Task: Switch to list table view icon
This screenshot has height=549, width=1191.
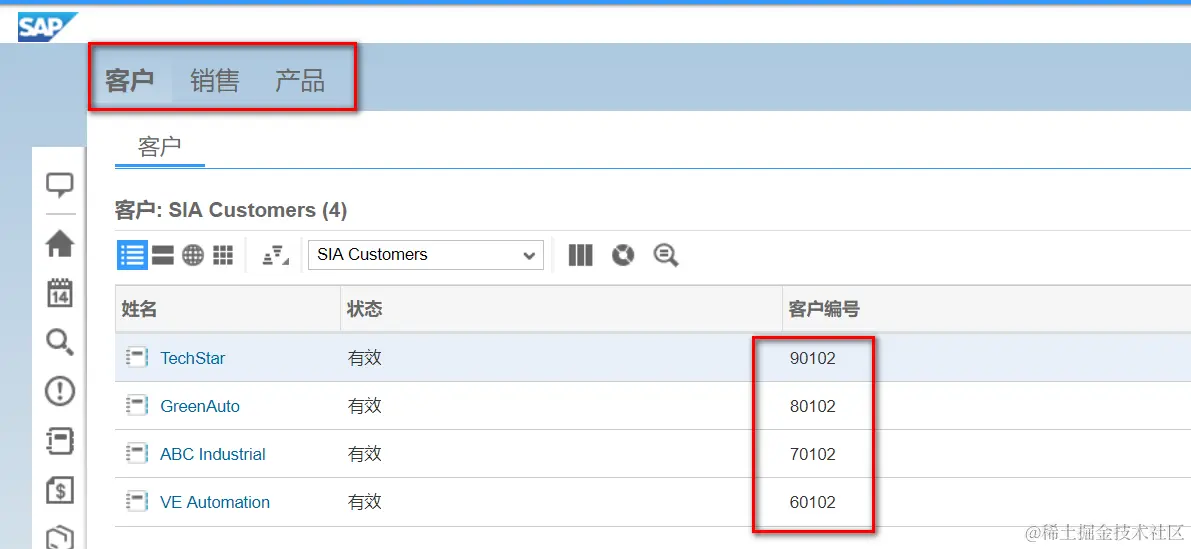Action: [132, 254]
